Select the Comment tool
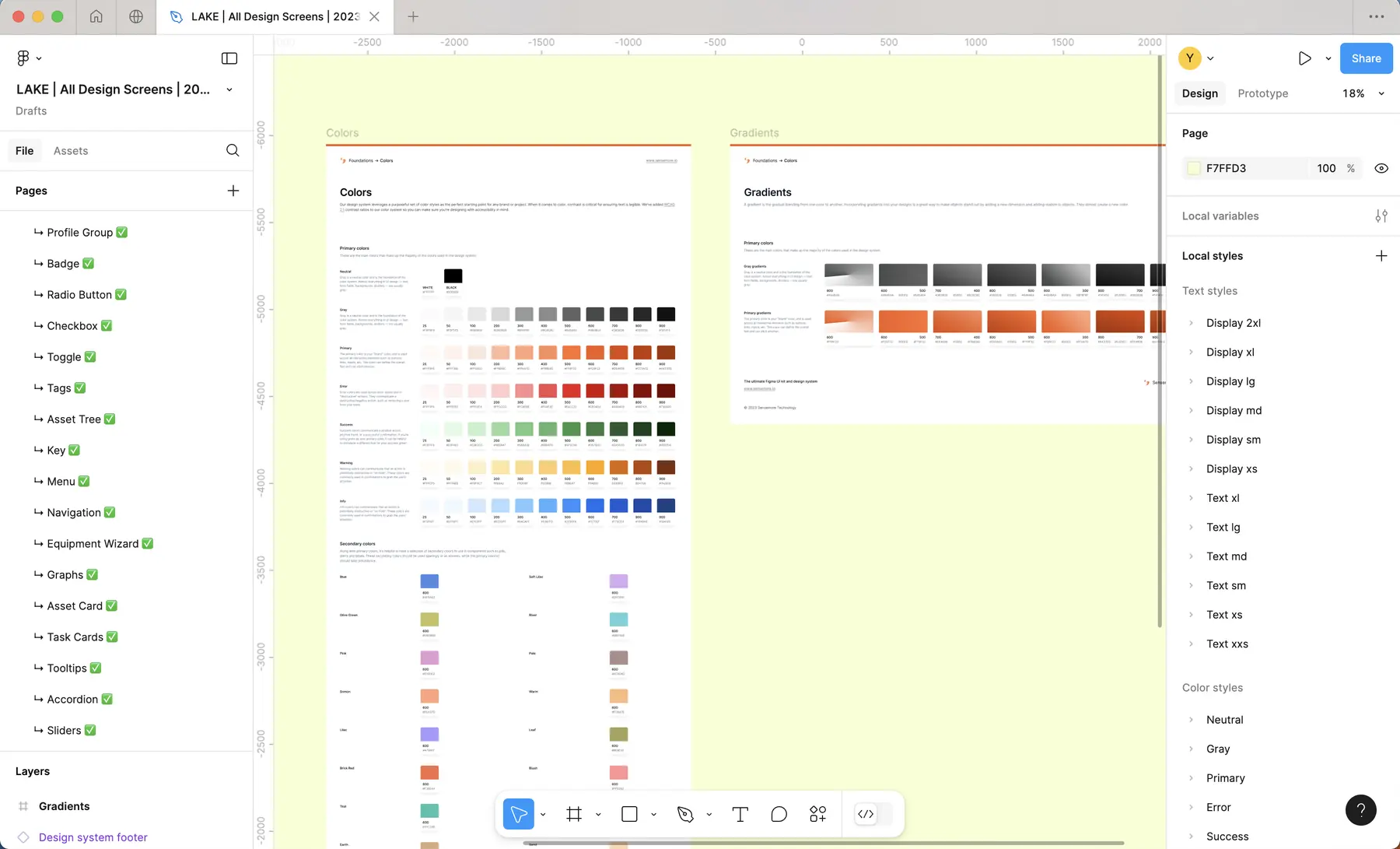 coord(779,814)
